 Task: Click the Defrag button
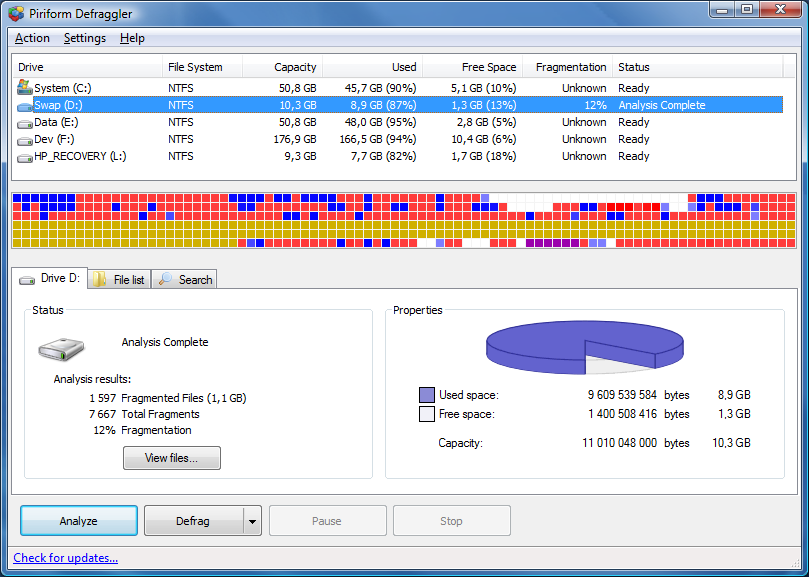pos(193,521)
